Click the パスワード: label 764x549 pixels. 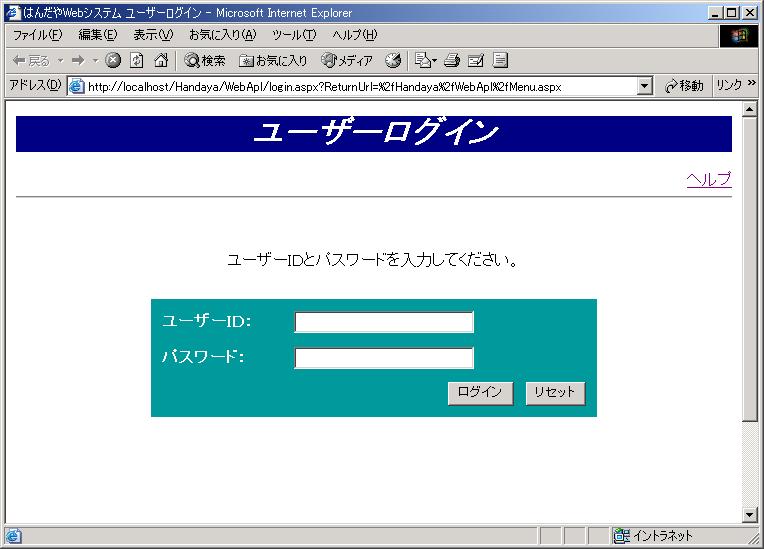203,357
